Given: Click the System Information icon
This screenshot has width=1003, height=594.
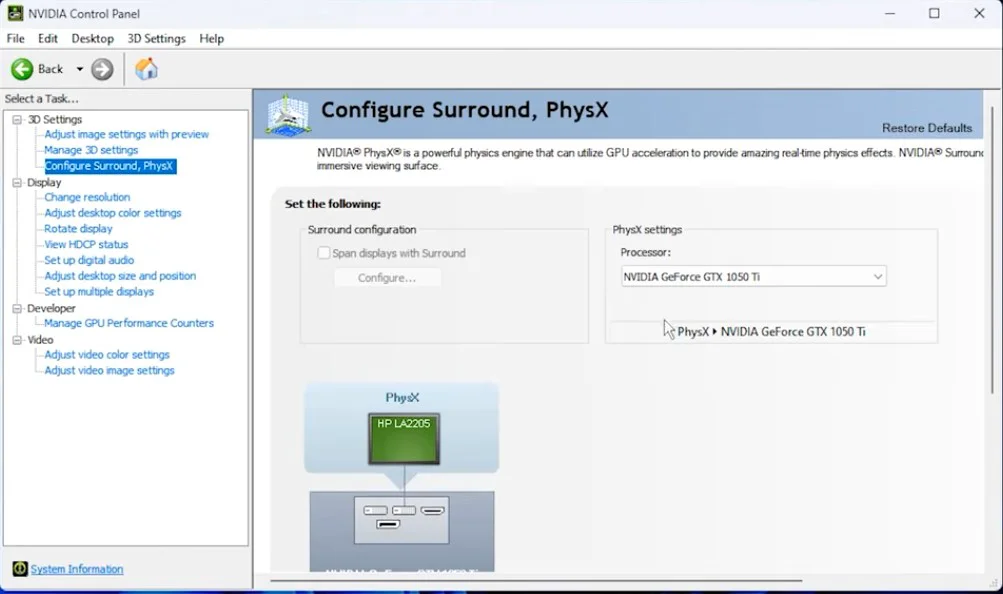Looking at the screenshot, I should (x=20, y=569).
